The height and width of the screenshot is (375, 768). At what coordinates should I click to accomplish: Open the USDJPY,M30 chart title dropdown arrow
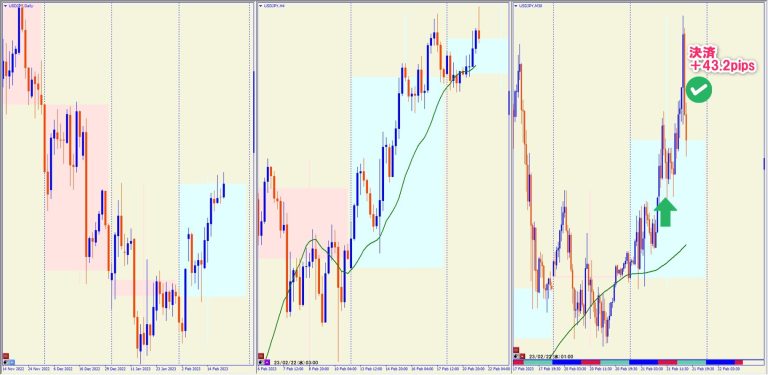coord(516,5)
